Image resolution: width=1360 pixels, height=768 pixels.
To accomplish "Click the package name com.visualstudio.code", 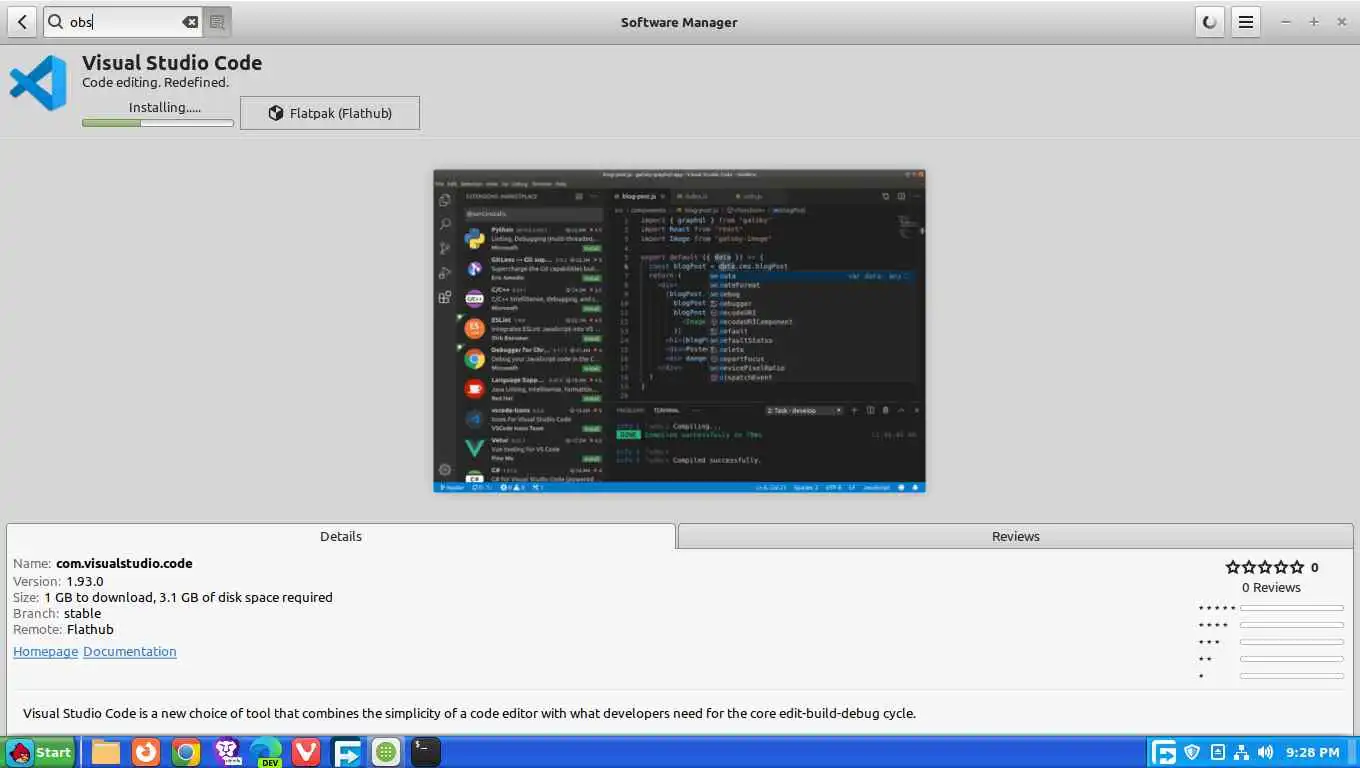I will click(124, 563).
